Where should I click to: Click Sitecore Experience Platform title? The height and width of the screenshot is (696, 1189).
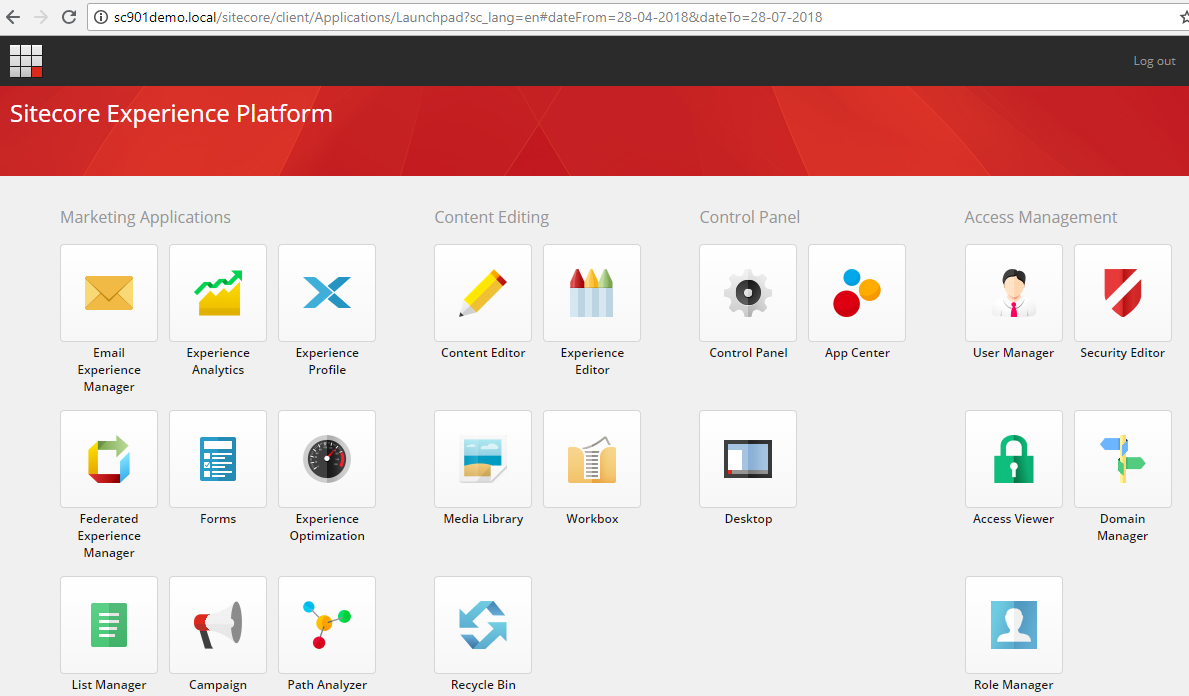171,114
